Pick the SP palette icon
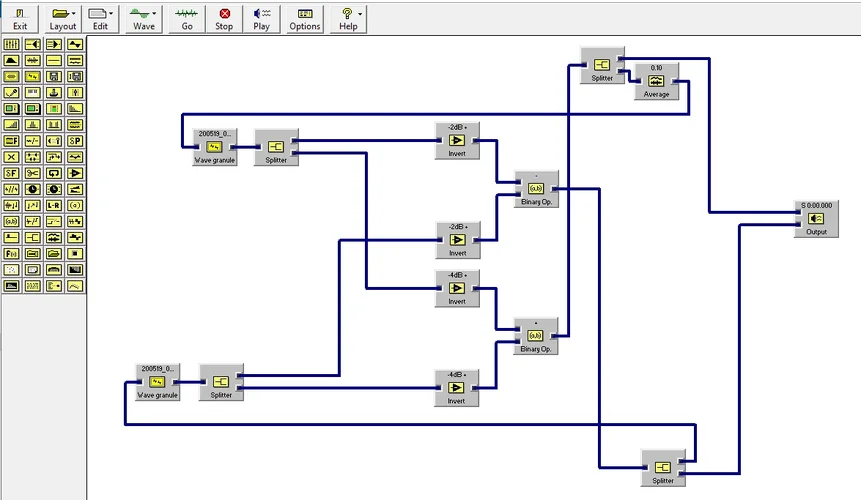861x500 pixels. [x=75, y=141]
